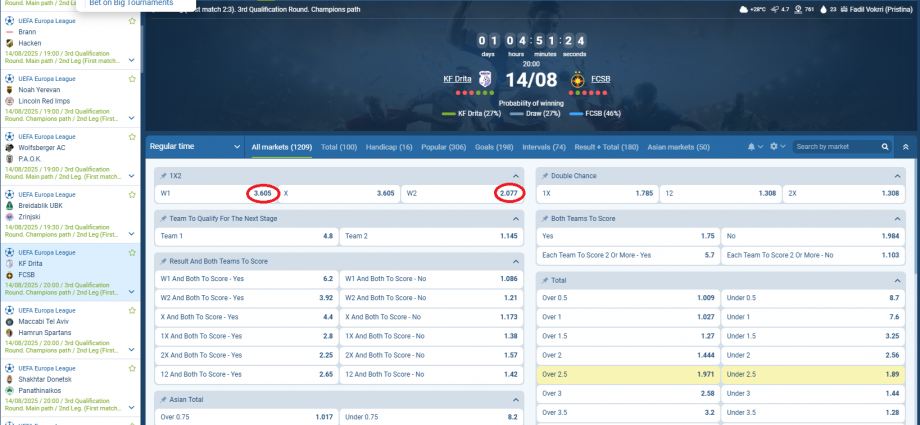
Task: Favorite the Wolfsberger AC vs P.A.O.K. match
Action: [x=132, y=137]
